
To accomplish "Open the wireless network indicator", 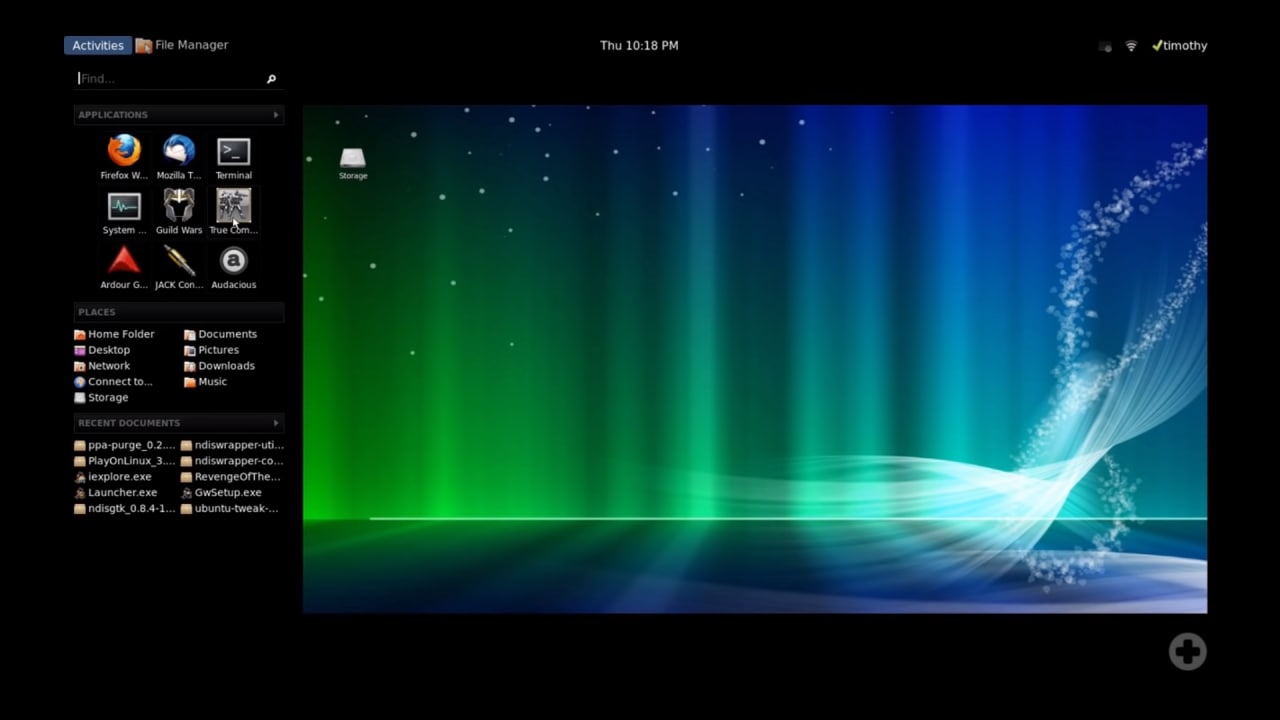I will click(1131, 46).
